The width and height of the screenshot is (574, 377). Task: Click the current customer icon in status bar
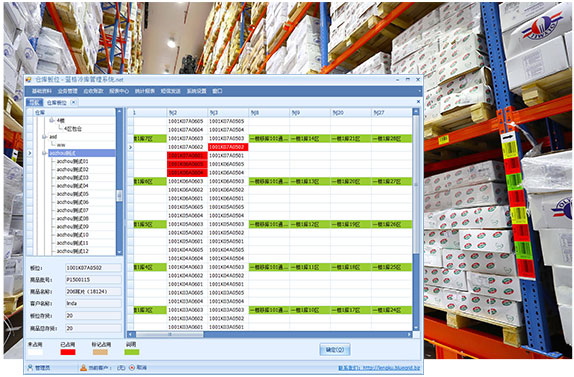point(83,367)
